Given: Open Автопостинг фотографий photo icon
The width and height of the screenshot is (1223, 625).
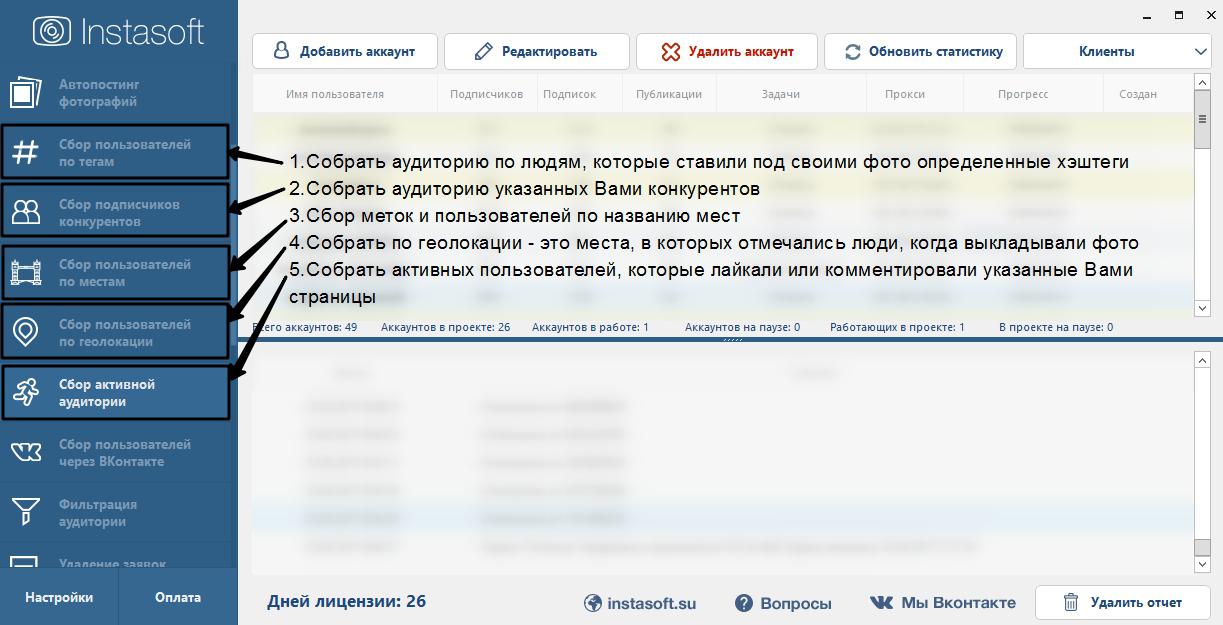Looking at the screenshot, I should (x=25, y=93).
